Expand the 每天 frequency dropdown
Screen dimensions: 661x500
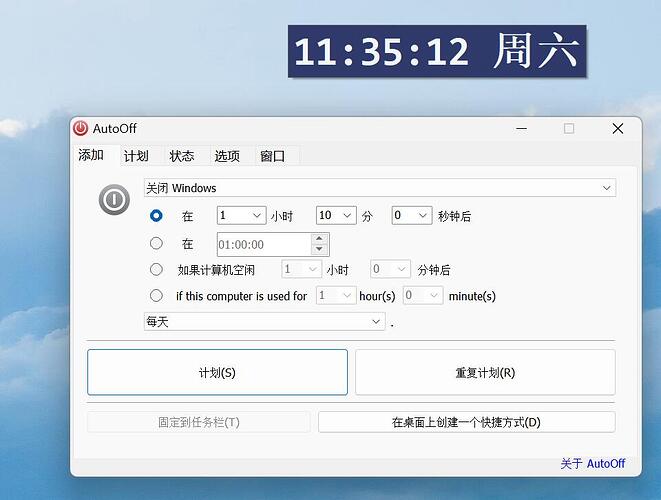pyautogui.click(x=264, y=322)
